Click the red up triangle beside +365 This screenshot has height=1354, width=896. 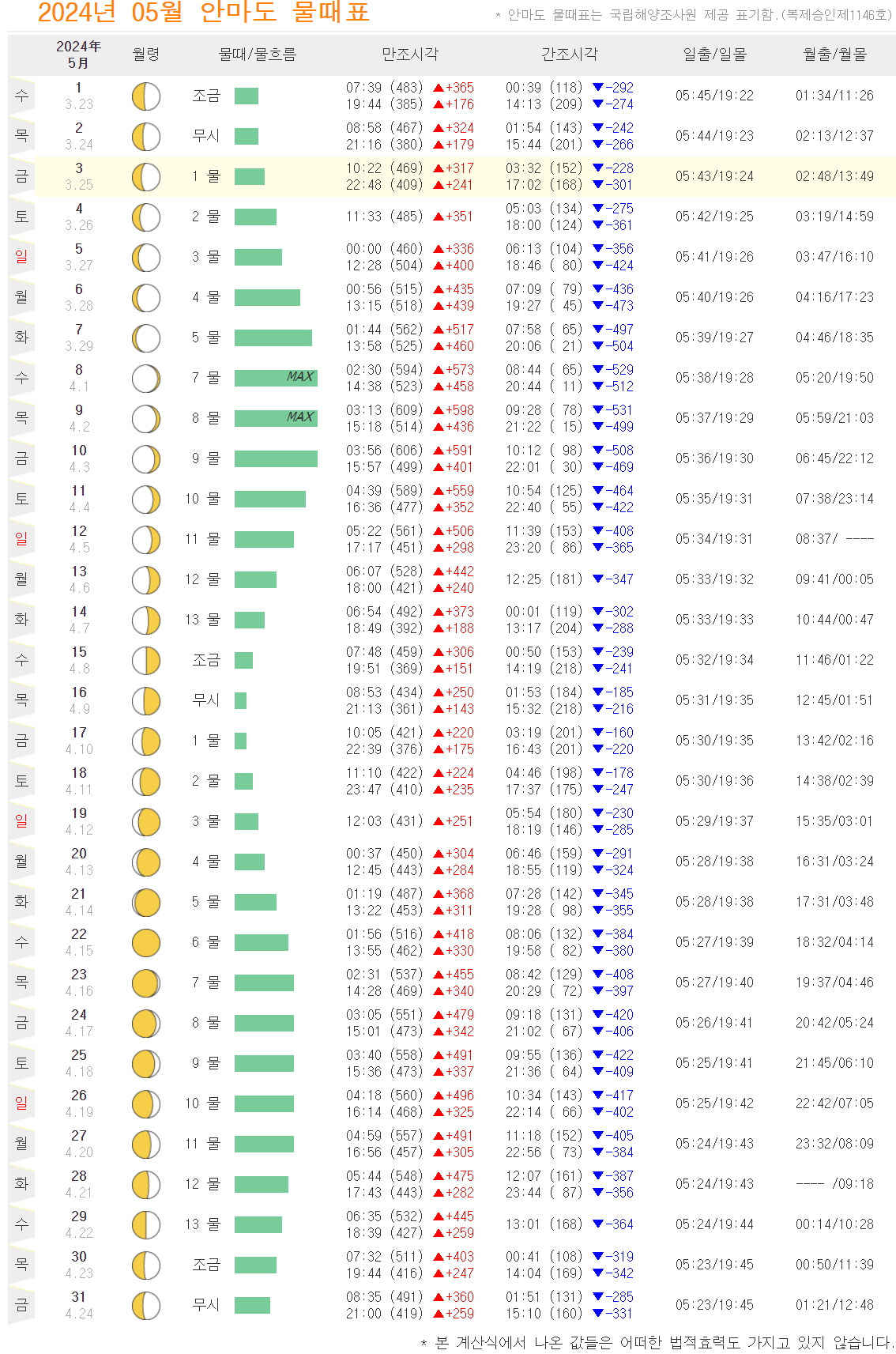click(x=439, y=88)
